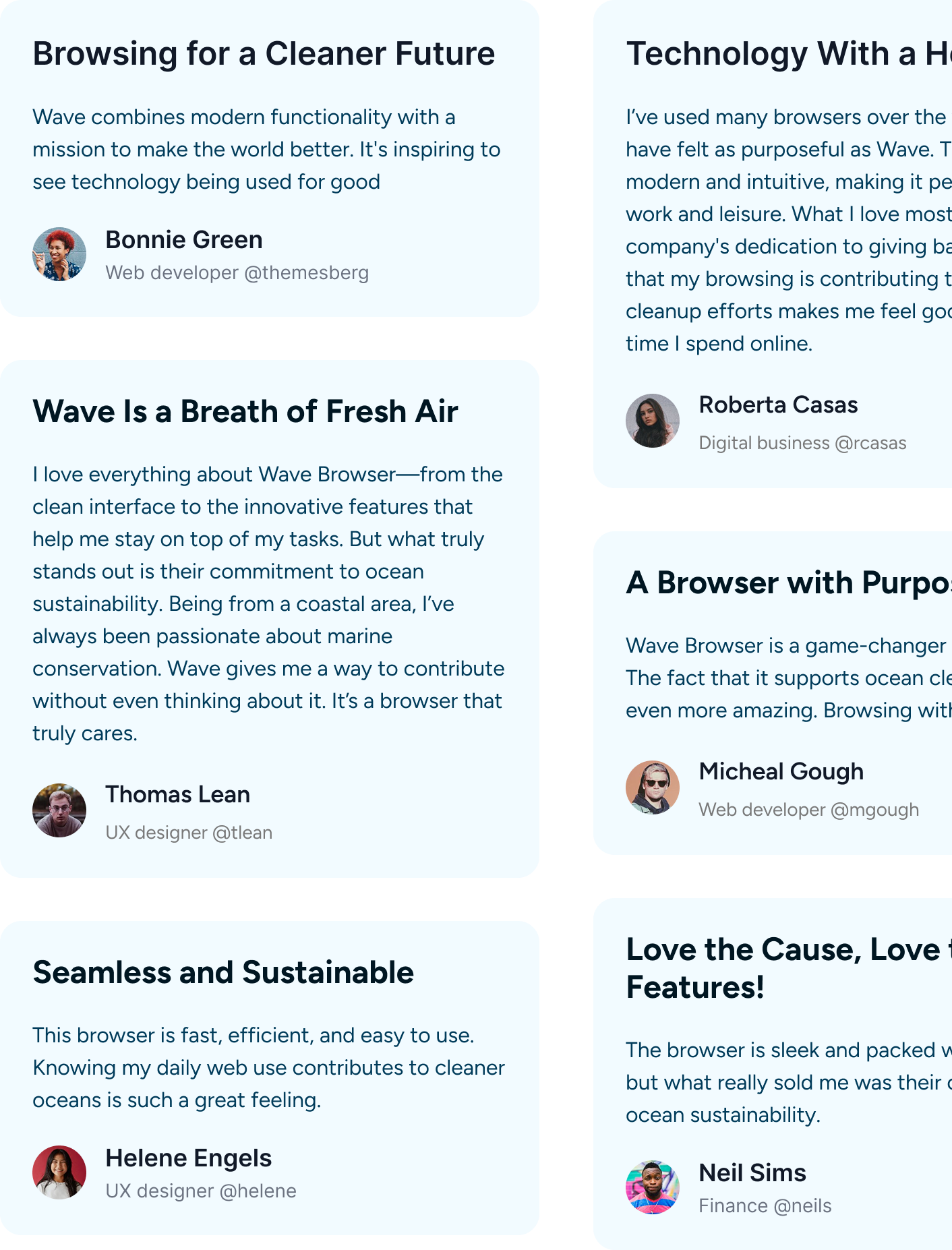Click the 'UX designer @helene' text
Image resolution: width=952 pixels, height=1250 pixels.
point(201,1191)
